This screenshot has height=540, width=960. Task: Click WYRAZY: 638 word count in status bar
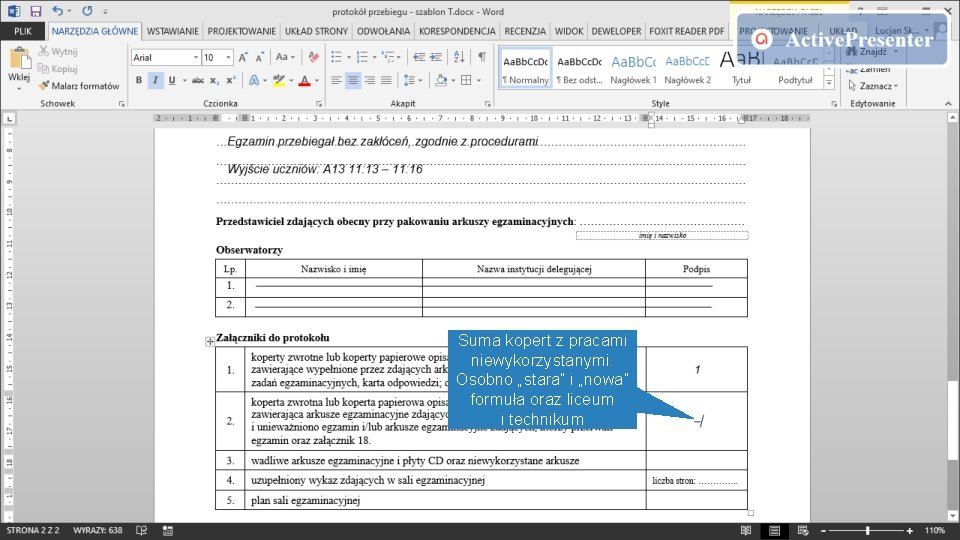pos(98,530)
